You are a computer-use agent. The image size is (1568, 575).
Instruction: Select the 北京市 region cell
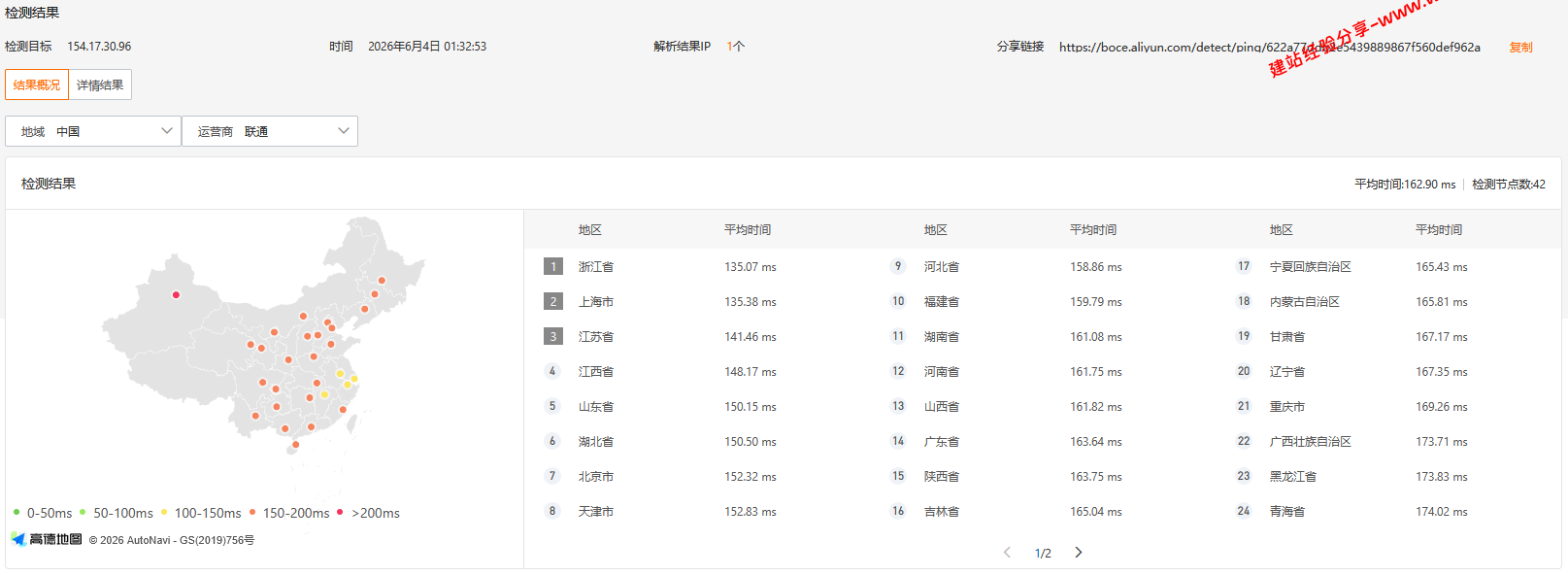596,476
